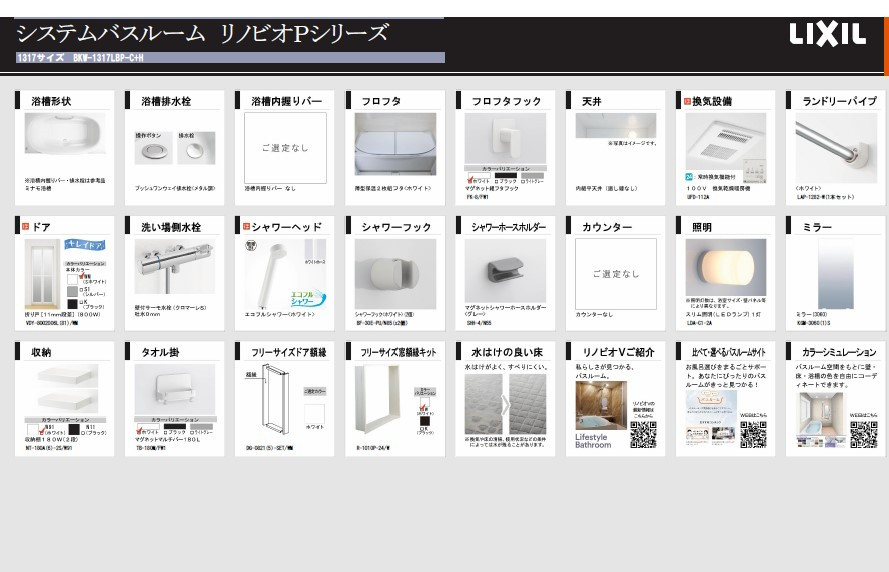Click the ミラー mirror image
Screen dimensions: 889x572
836,274
